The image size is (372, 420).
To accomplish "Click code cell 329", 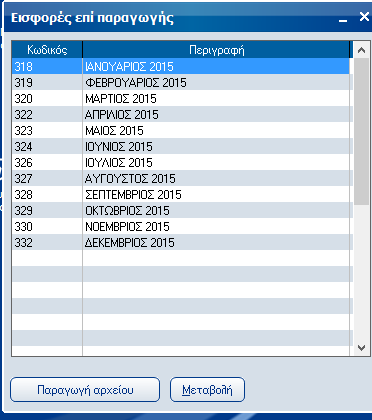I will pos(47,211).
